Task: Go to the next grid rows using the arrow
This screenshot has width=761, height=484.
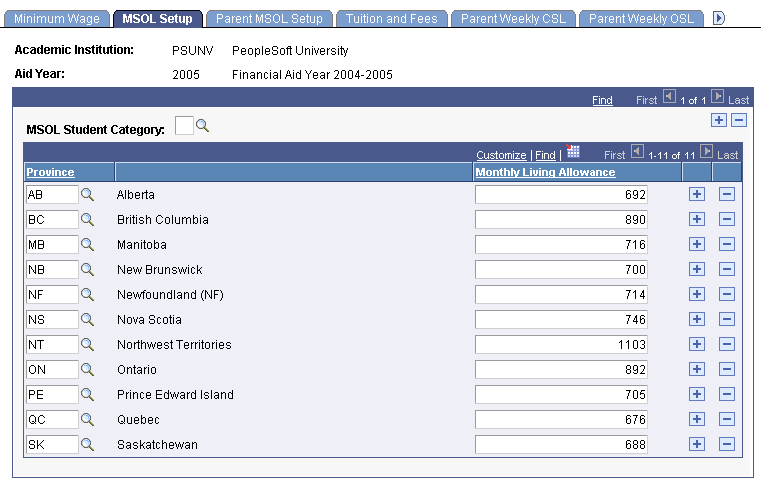Action: tap(706, 153)
